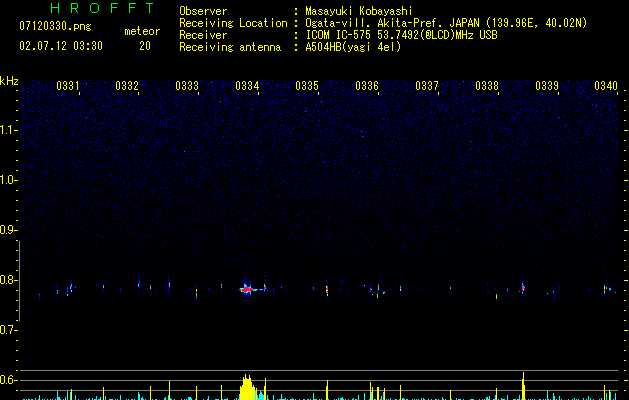
Task: Click the date stamp 02.07.12 03:30
Action: click(61, 46)
